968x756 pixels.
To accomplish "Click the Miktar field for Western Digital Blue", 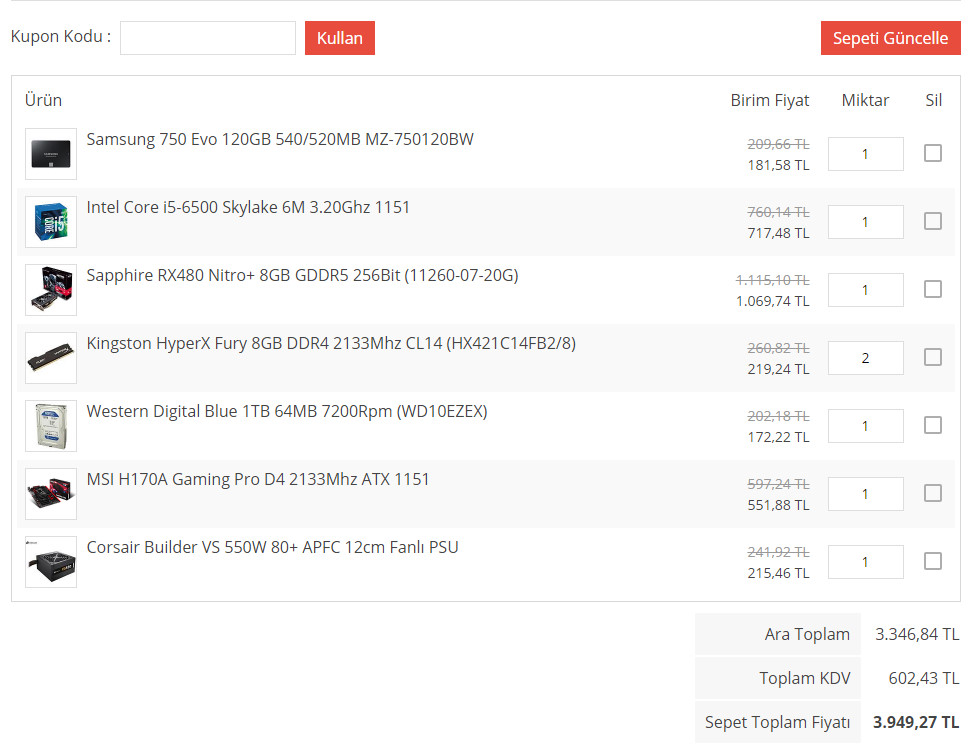I will 866,425.
